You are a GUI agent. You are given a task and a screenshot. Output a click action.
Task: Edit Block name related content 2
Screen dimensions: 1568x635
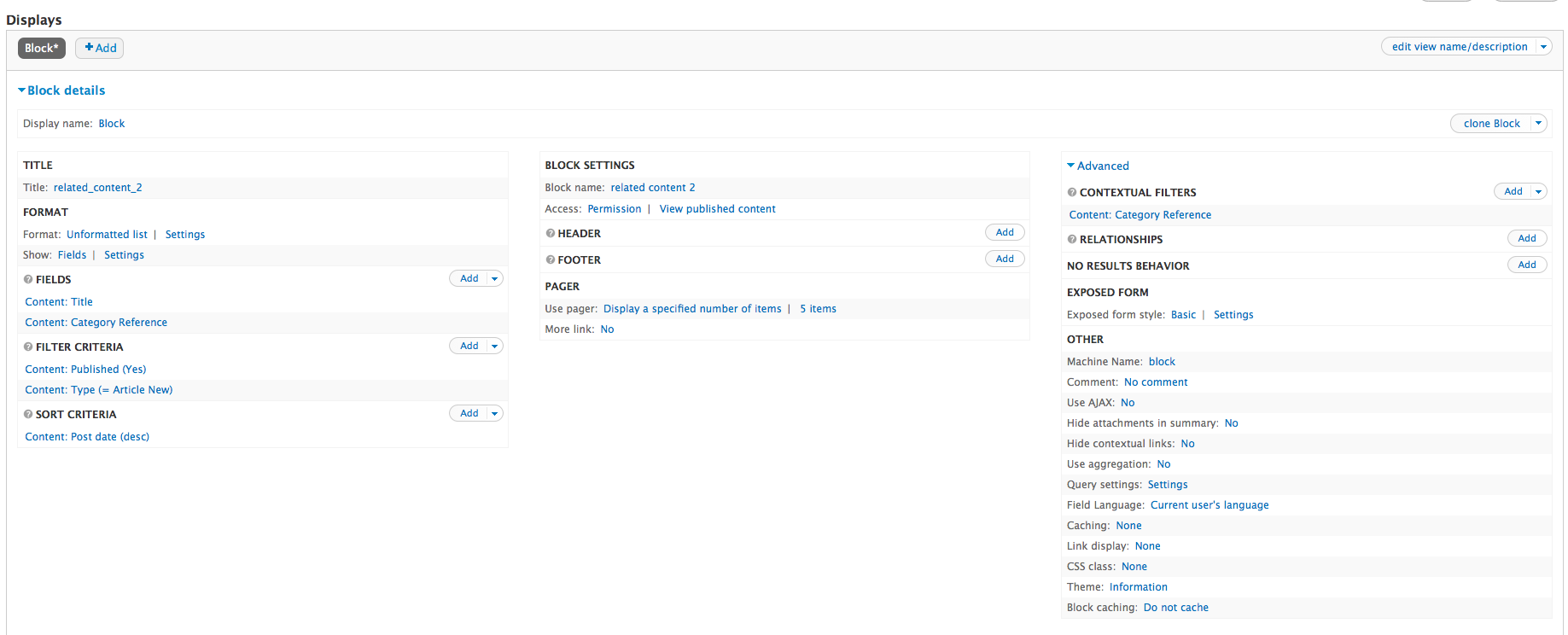point(652,188)
